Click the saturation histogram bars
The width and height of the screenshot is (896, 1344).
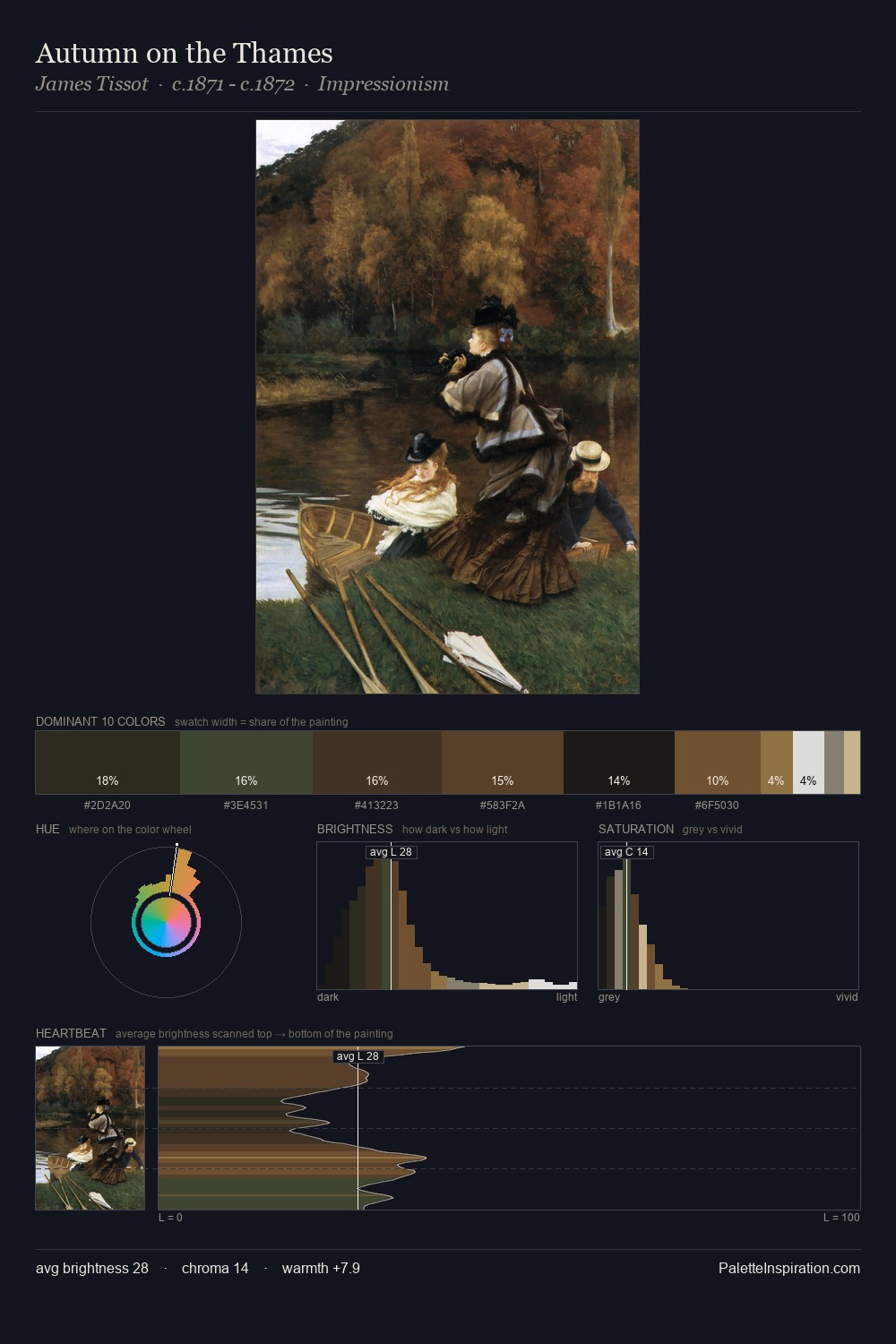click(728, 916)
